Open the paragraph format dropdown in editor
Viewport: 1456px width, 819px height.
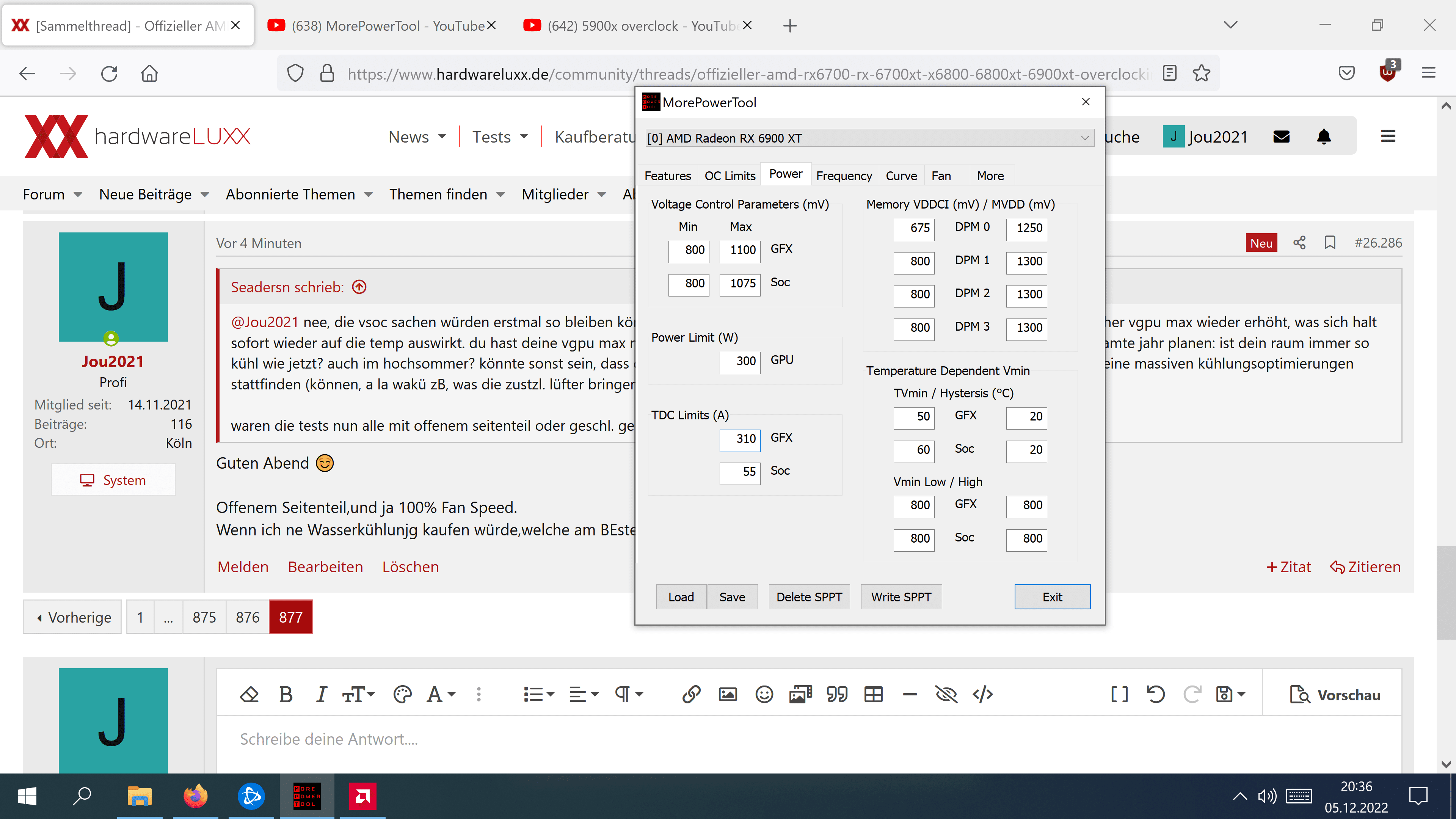click(x=629, y=694)
